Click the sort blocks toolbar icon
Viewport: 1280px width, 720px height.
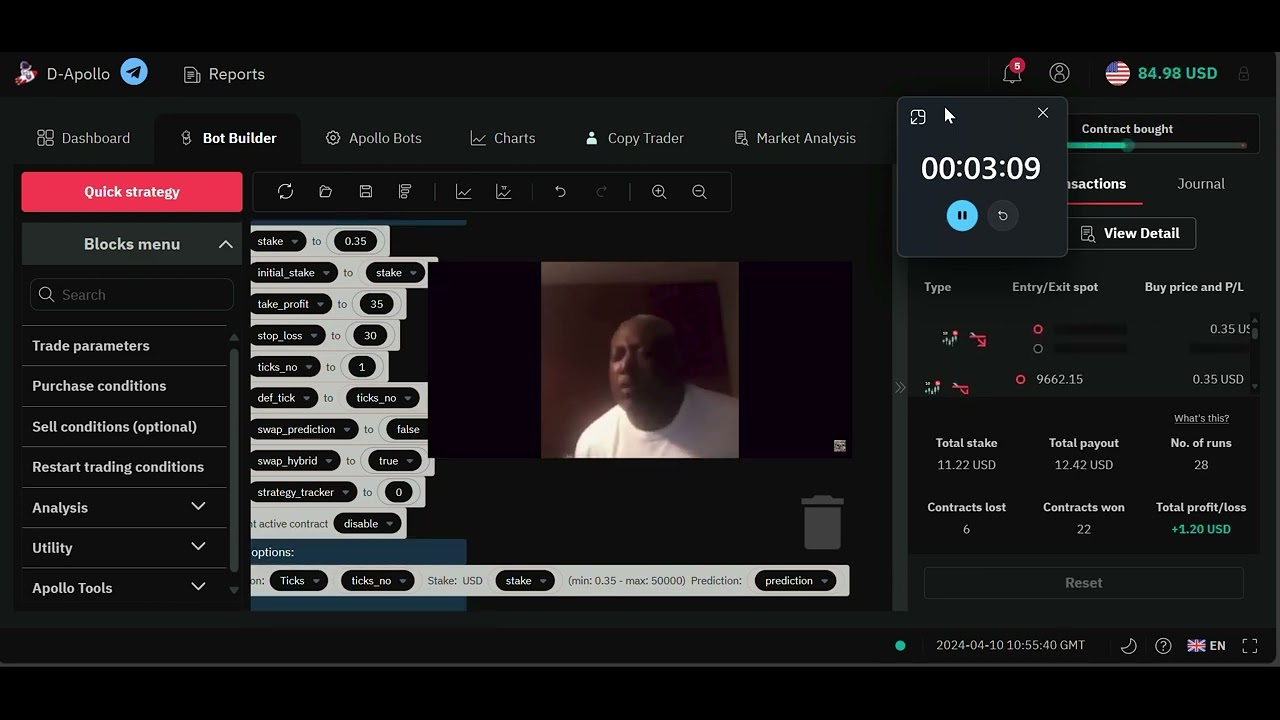[x=405, y=192]
